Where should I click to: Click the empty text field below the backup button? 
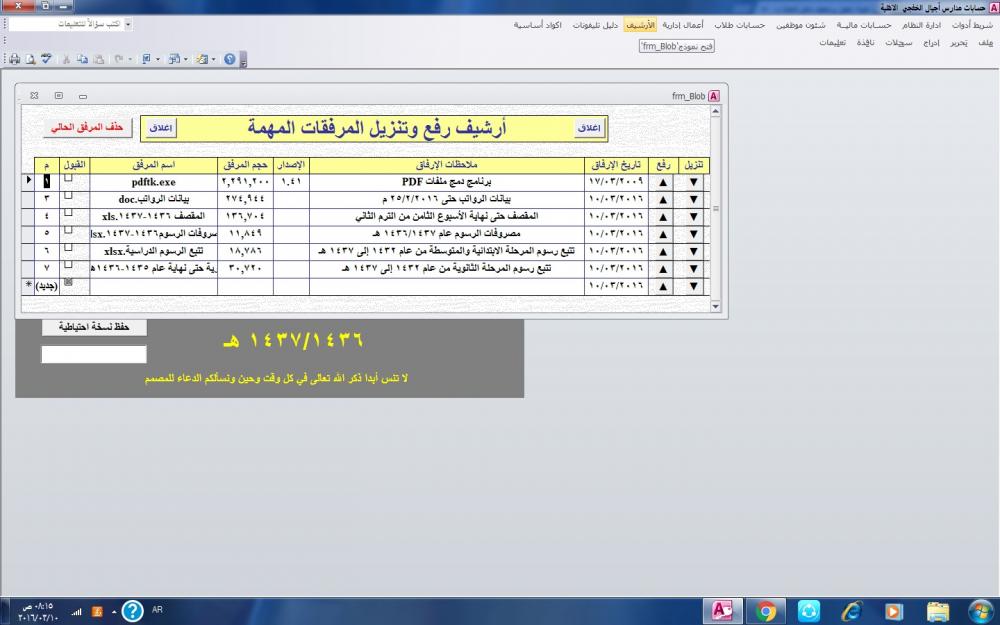pos(93,354)
